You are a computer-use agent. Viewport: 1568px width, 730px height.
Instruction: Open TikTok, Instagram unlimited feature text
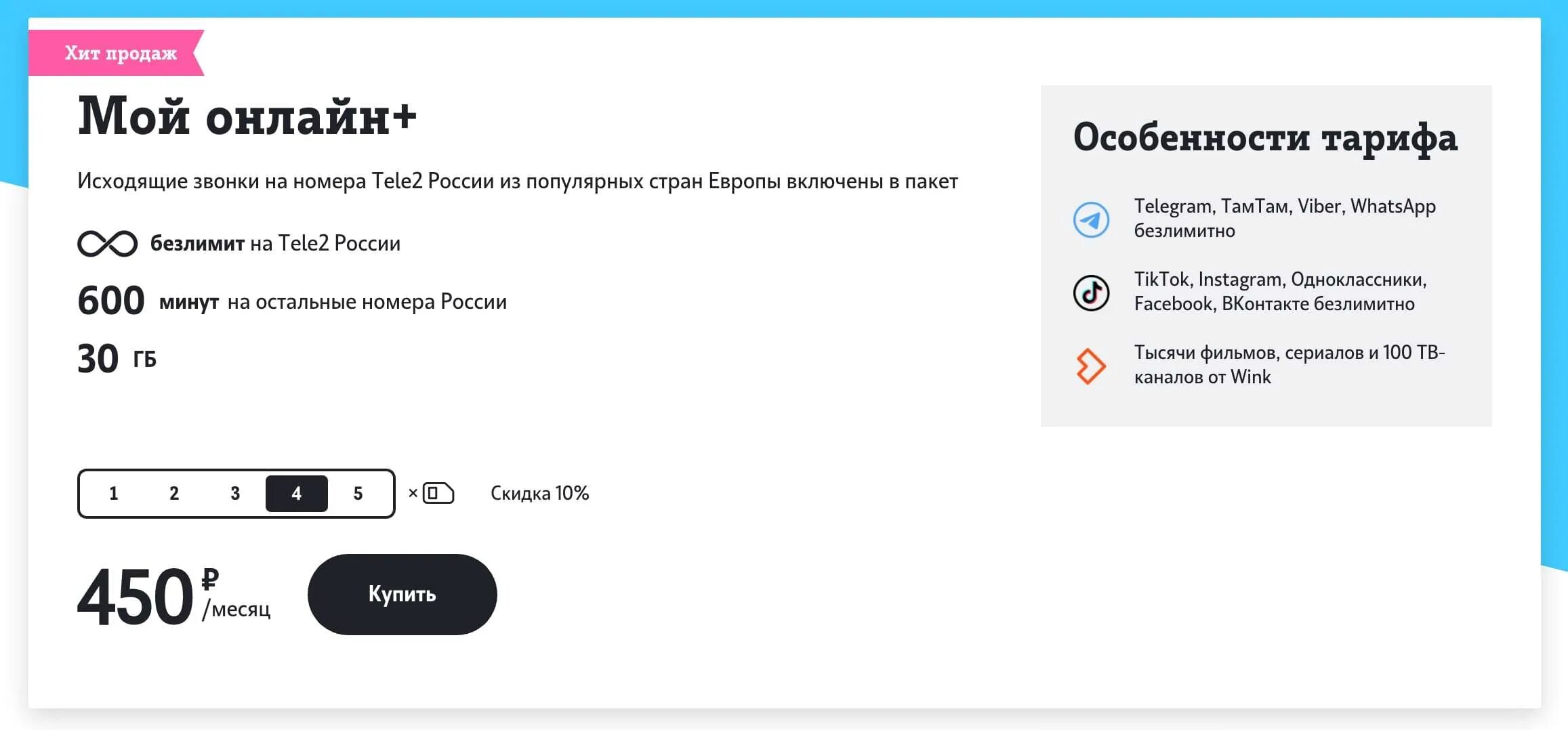tap(1280, 291)
